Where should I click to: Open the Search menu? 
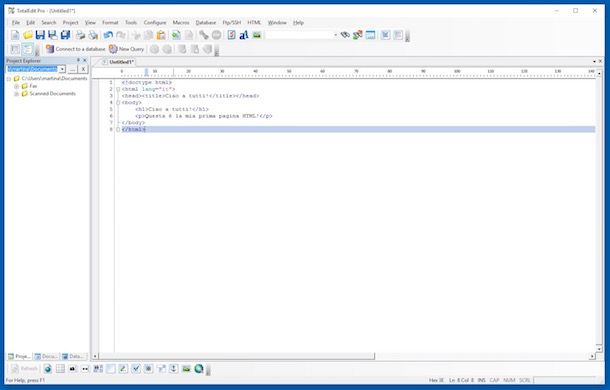49,23
